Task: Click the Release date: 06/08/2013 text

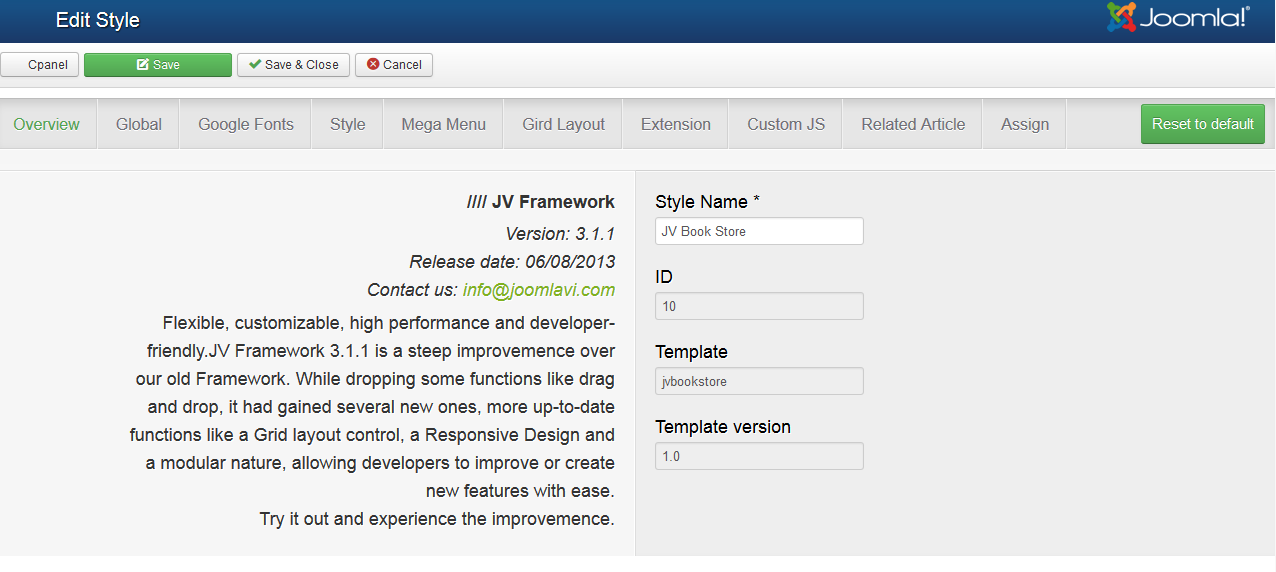Action: (x=512, y=262)
